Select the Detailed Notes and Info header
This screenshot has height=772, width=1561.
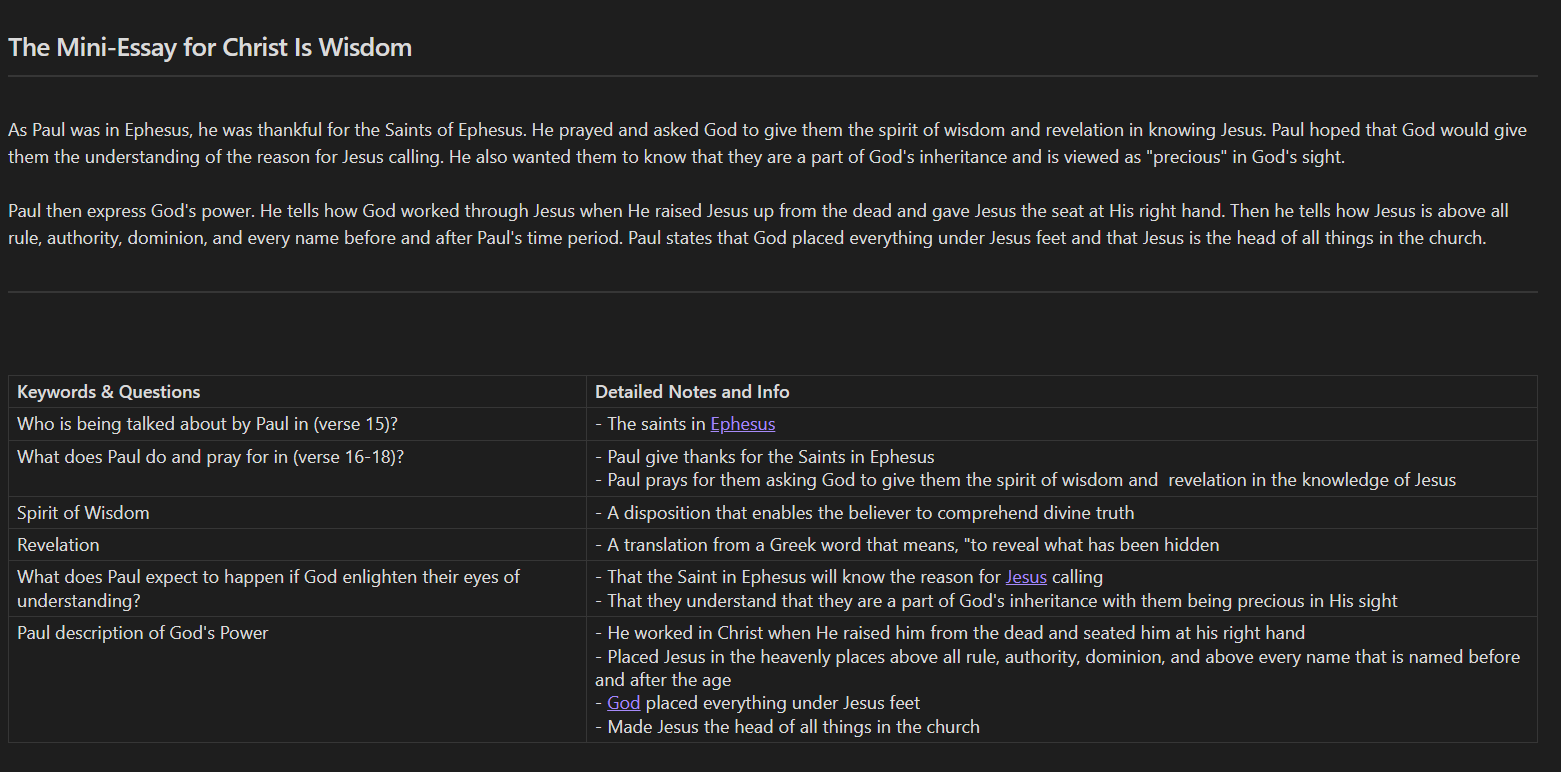click(692, 392)
